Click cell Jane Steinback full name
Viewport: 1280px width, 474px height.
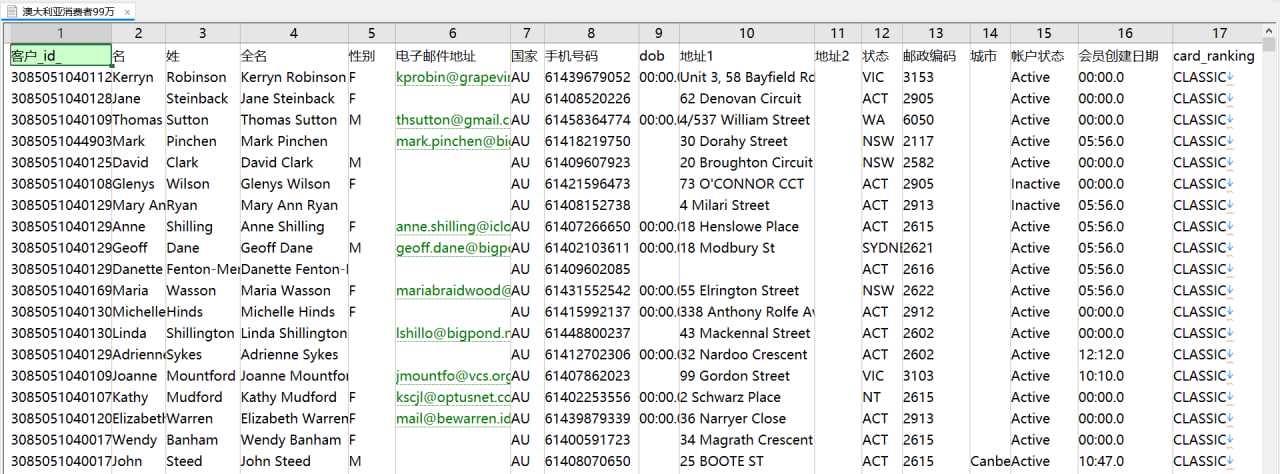293,98
